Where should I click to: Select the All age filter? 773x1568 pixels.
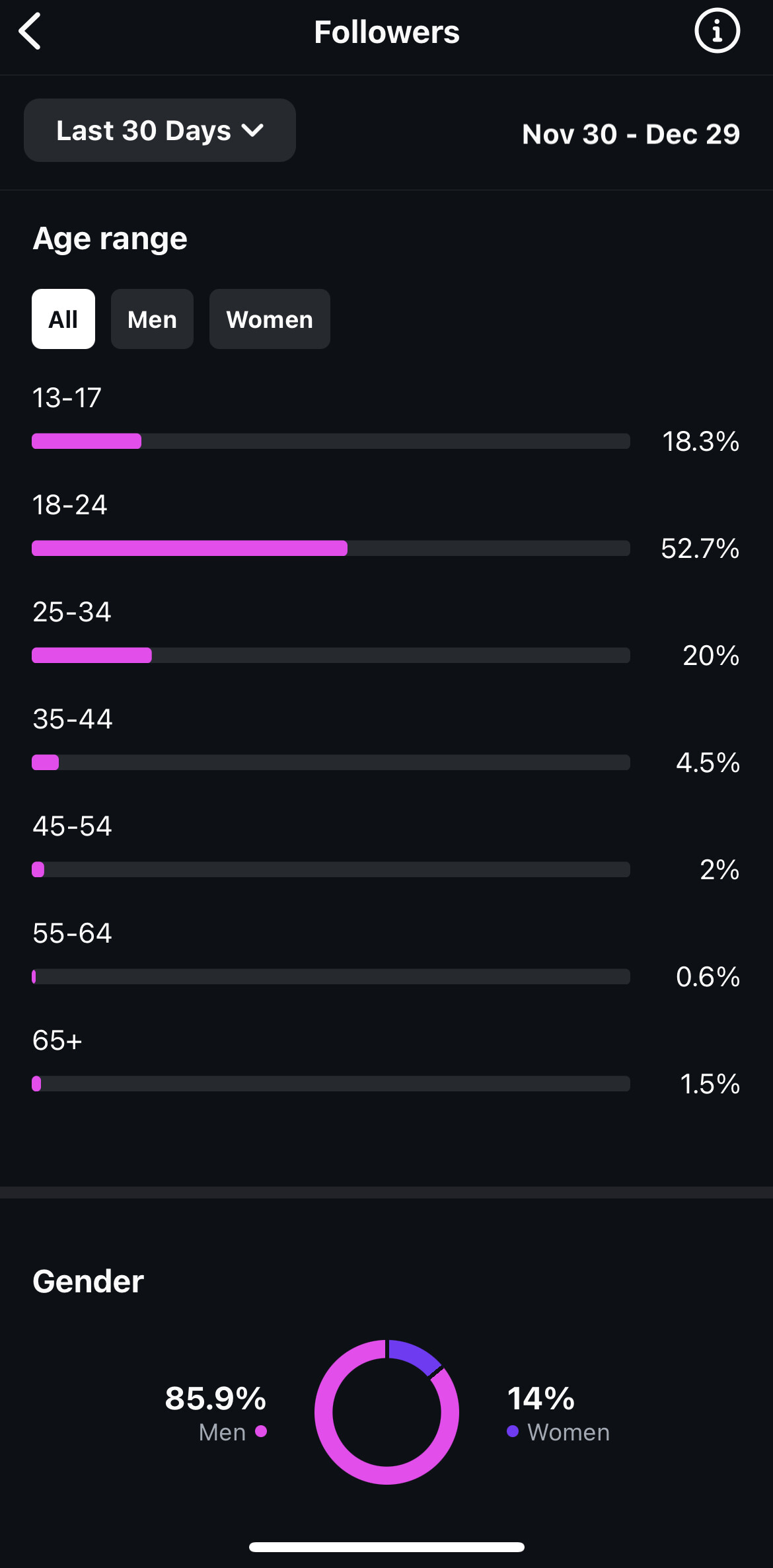click(63, 319)
